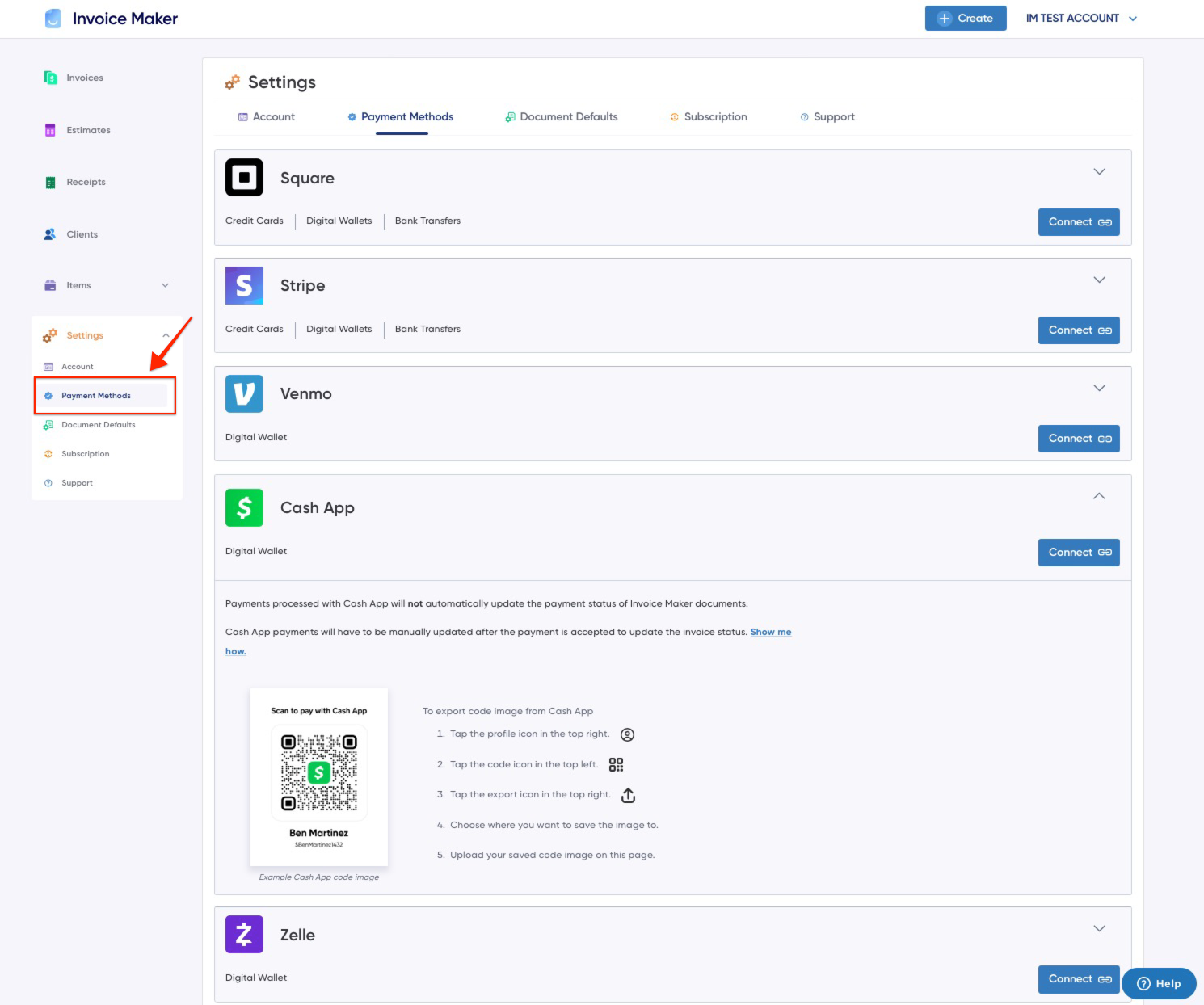Click 'To export code image from Cash App' text

tap(507, 711)
